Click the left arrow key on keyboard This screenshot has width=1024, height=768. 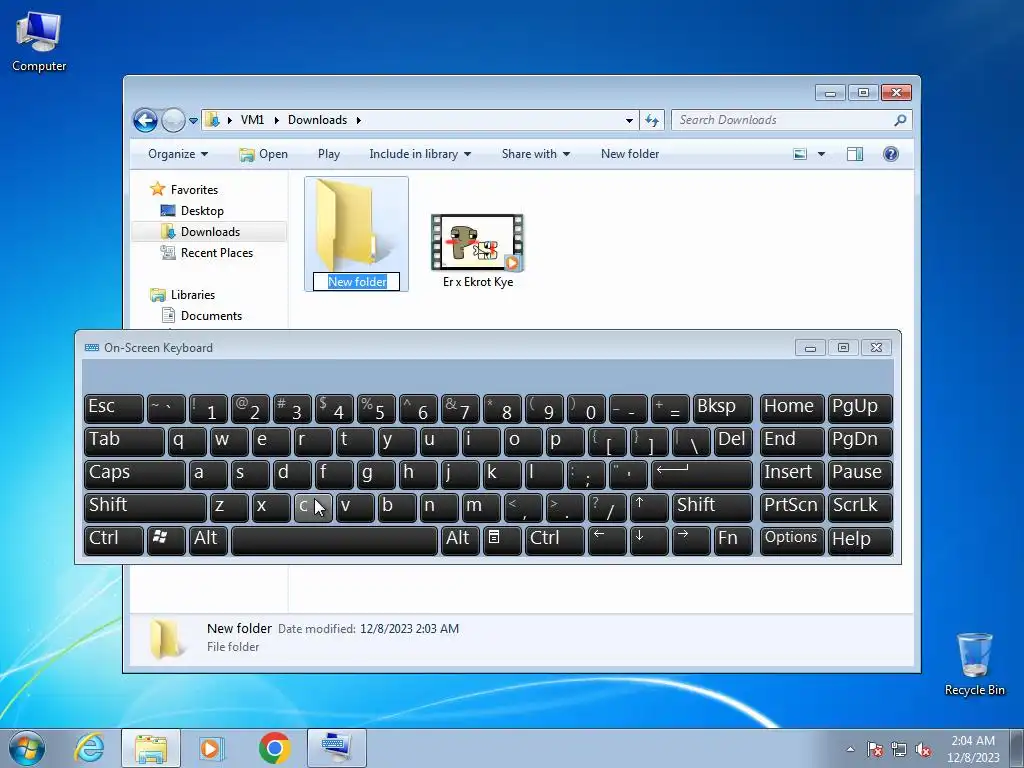pyautogui.click(x=607, y=541)
